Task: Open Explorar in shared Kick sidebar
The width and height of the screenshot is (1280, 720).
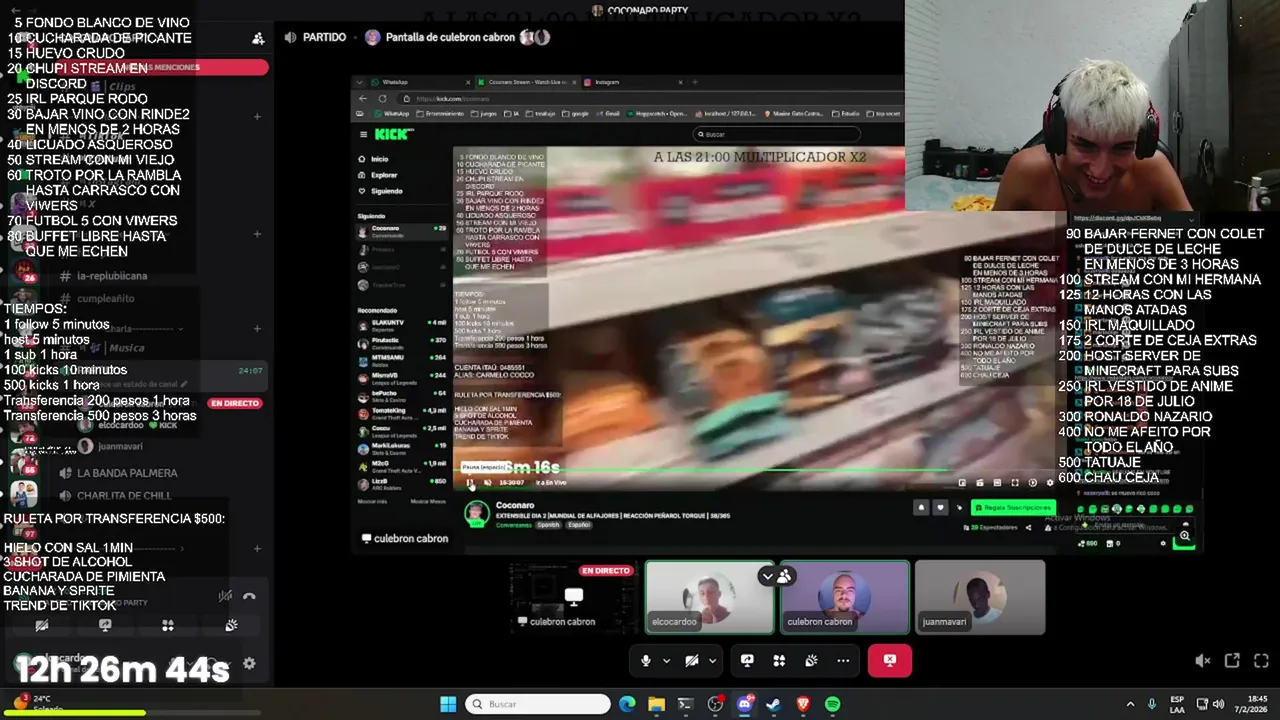Action: [x=383, y=175]
